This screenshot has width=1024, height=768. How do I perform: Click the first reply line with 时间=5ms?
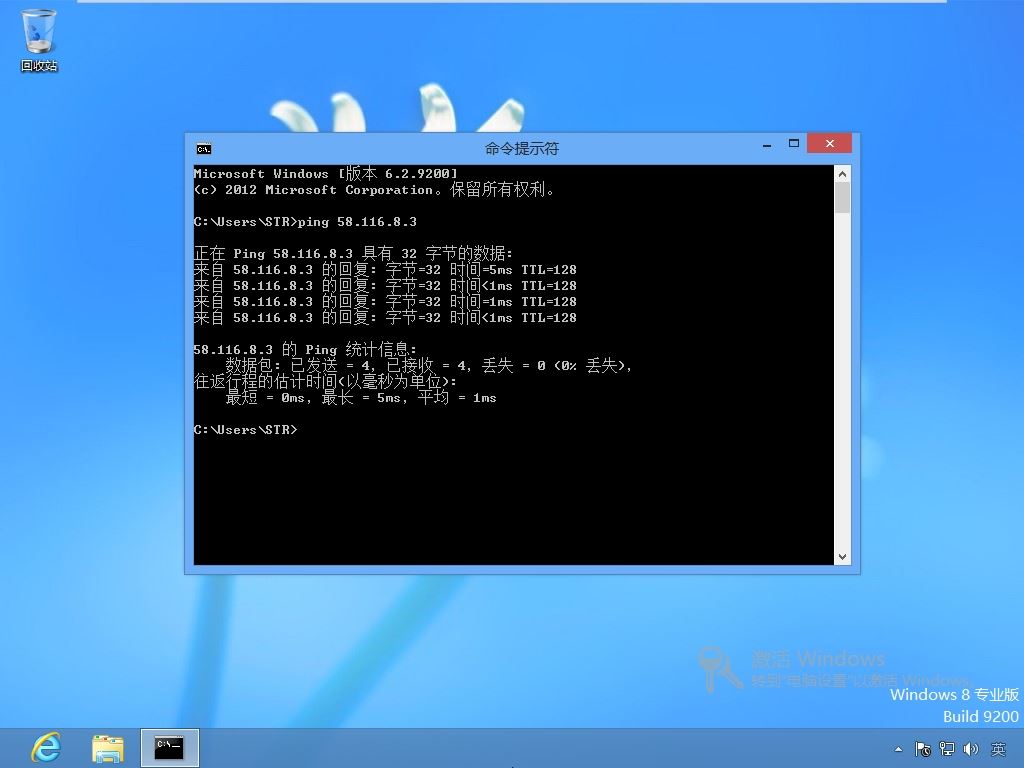(x=385, y=270)
